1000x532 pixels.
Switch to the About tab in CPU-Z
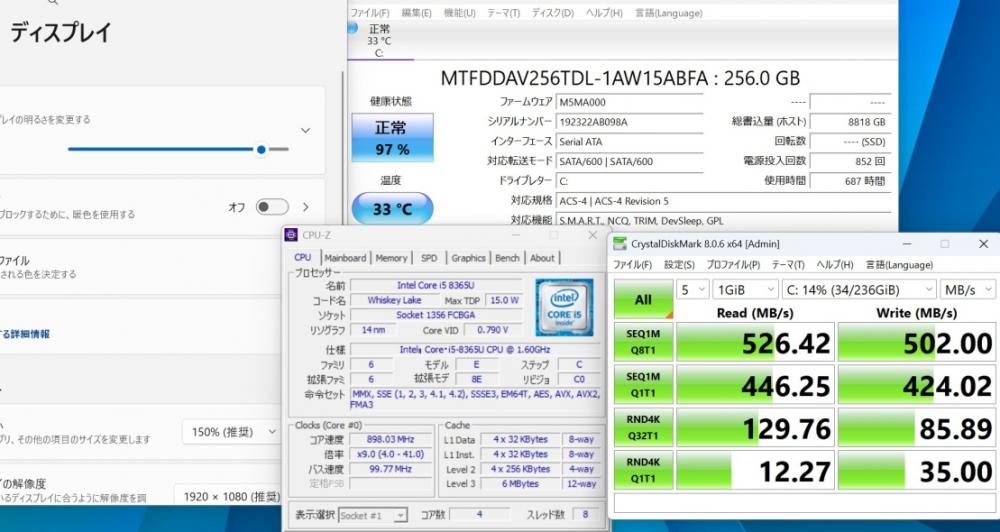[542, 258]
